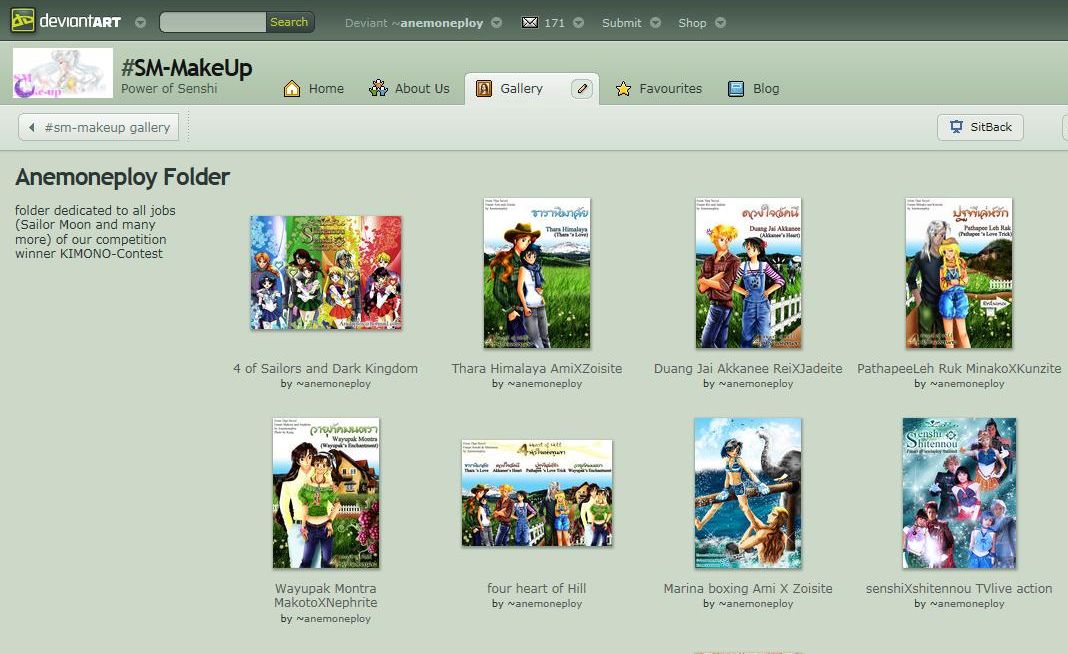Open the anemoneploy deviant profile link
1068x654 pixels.
click(x=441, y=23)
